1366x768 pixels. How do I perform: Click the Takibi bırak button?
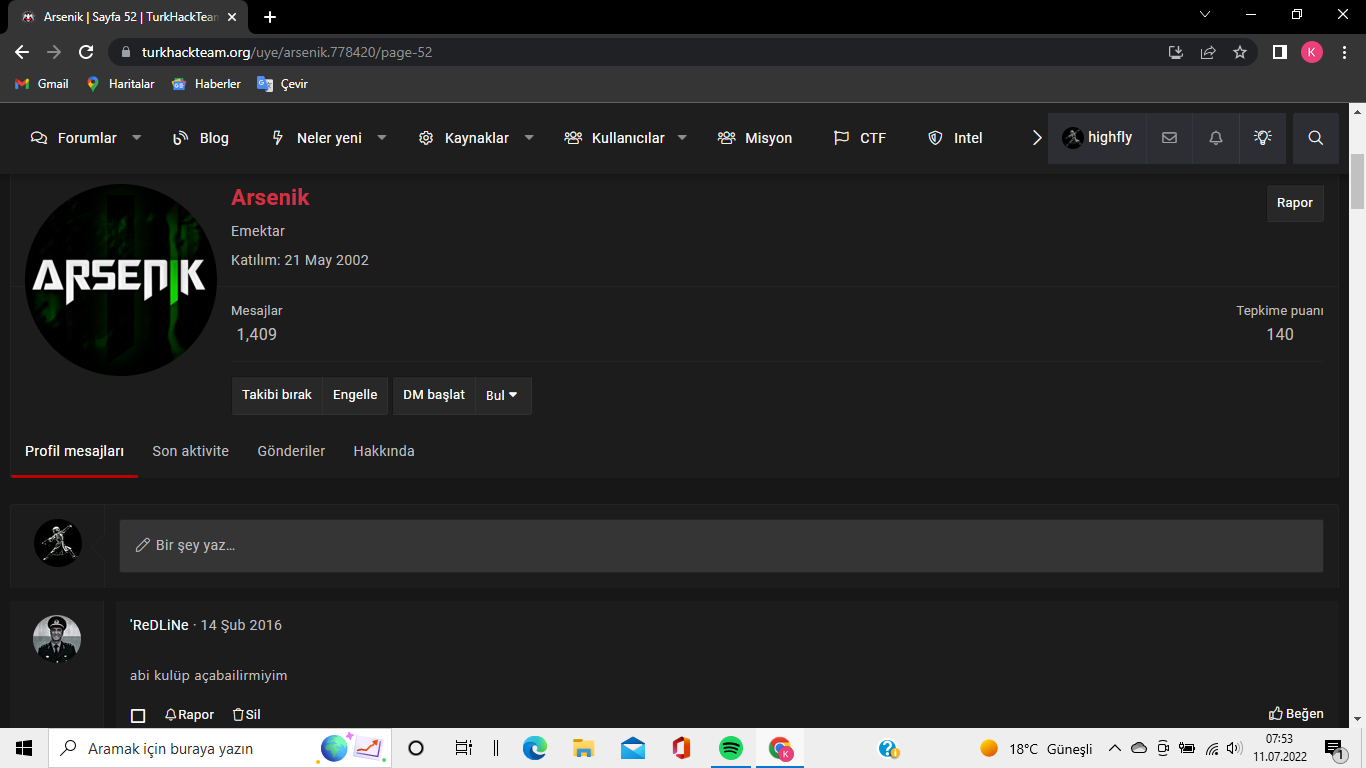(x=277, y=395)
